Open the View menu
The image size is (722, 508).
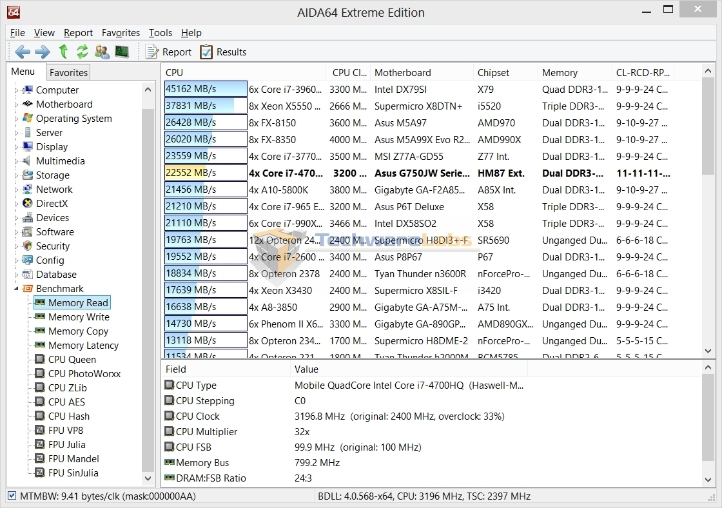[44, 33]
